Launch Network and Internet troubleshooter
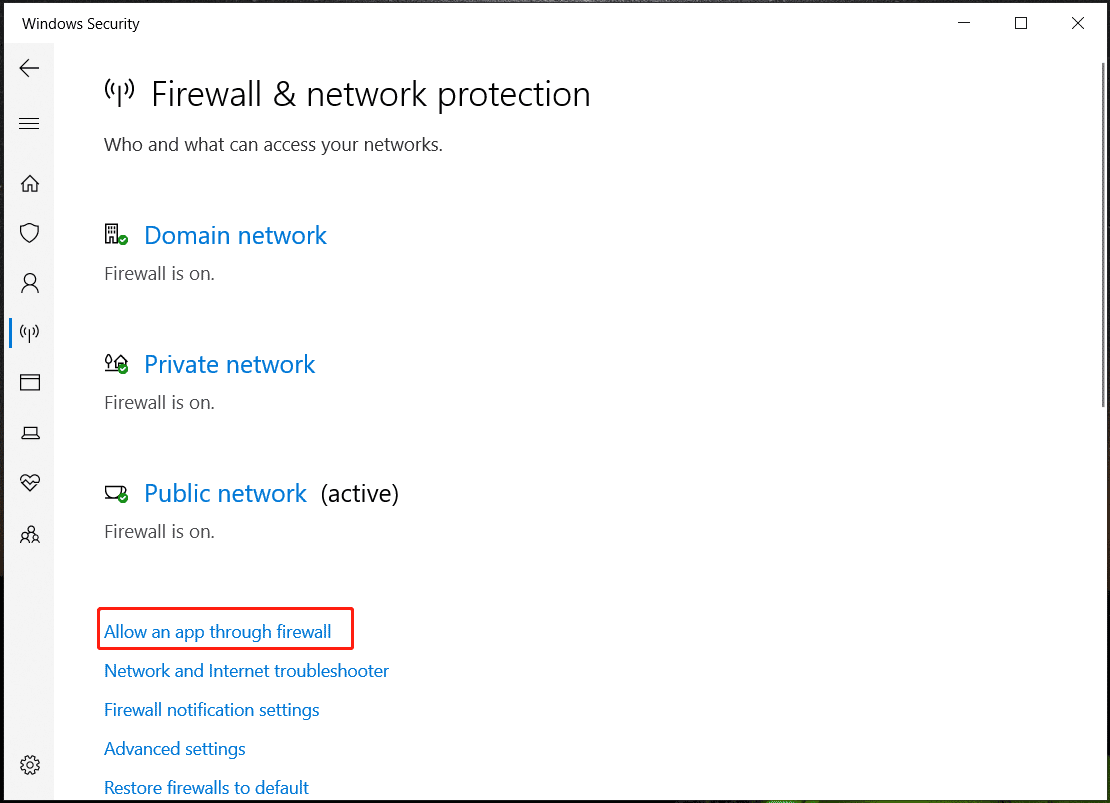Image resolution: width=1110 pixels, height=803 pixels. pyautogui.click(x=246, y=671)
